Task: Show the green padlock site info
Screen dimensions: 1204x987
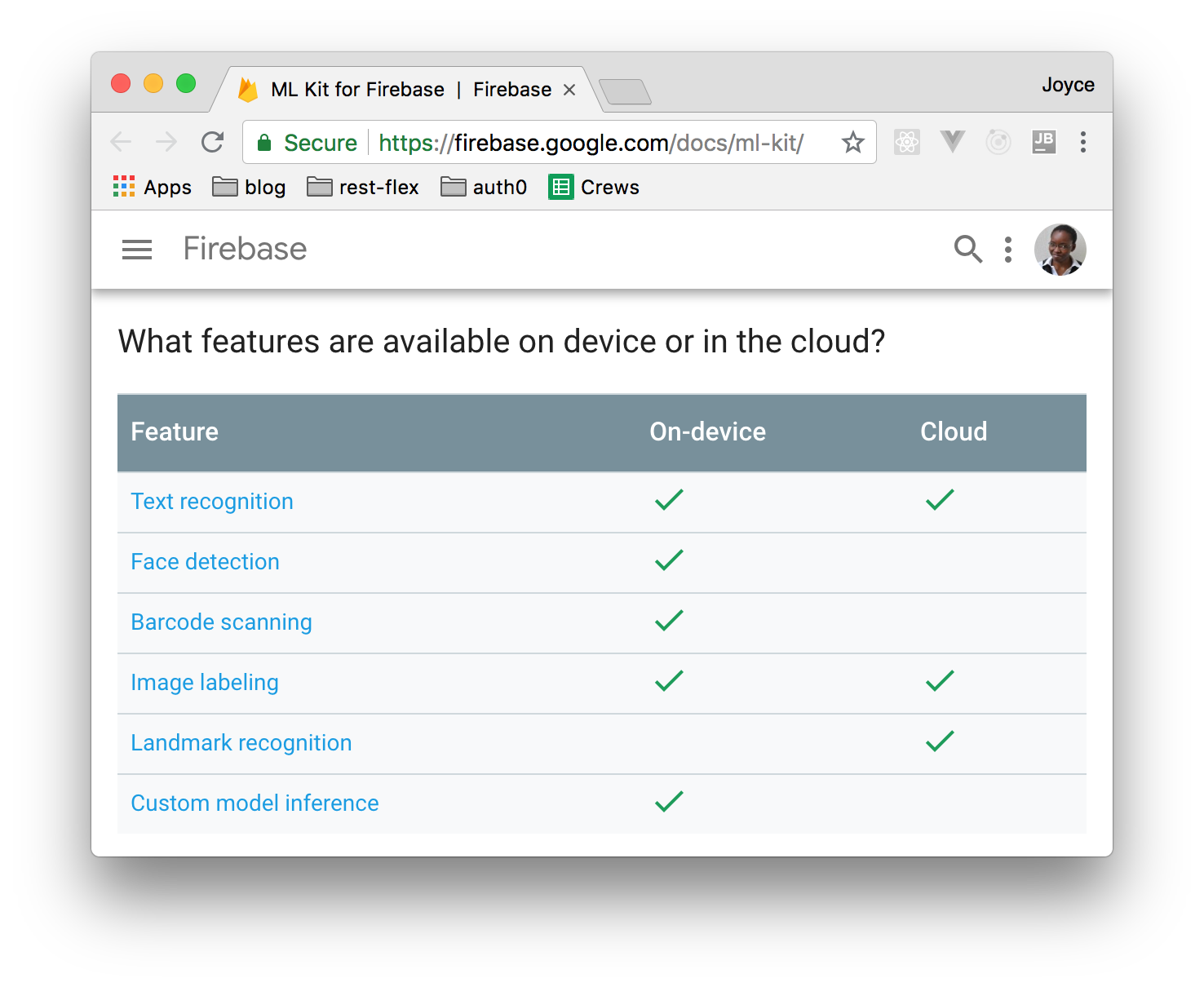Action: click(263, 143)
